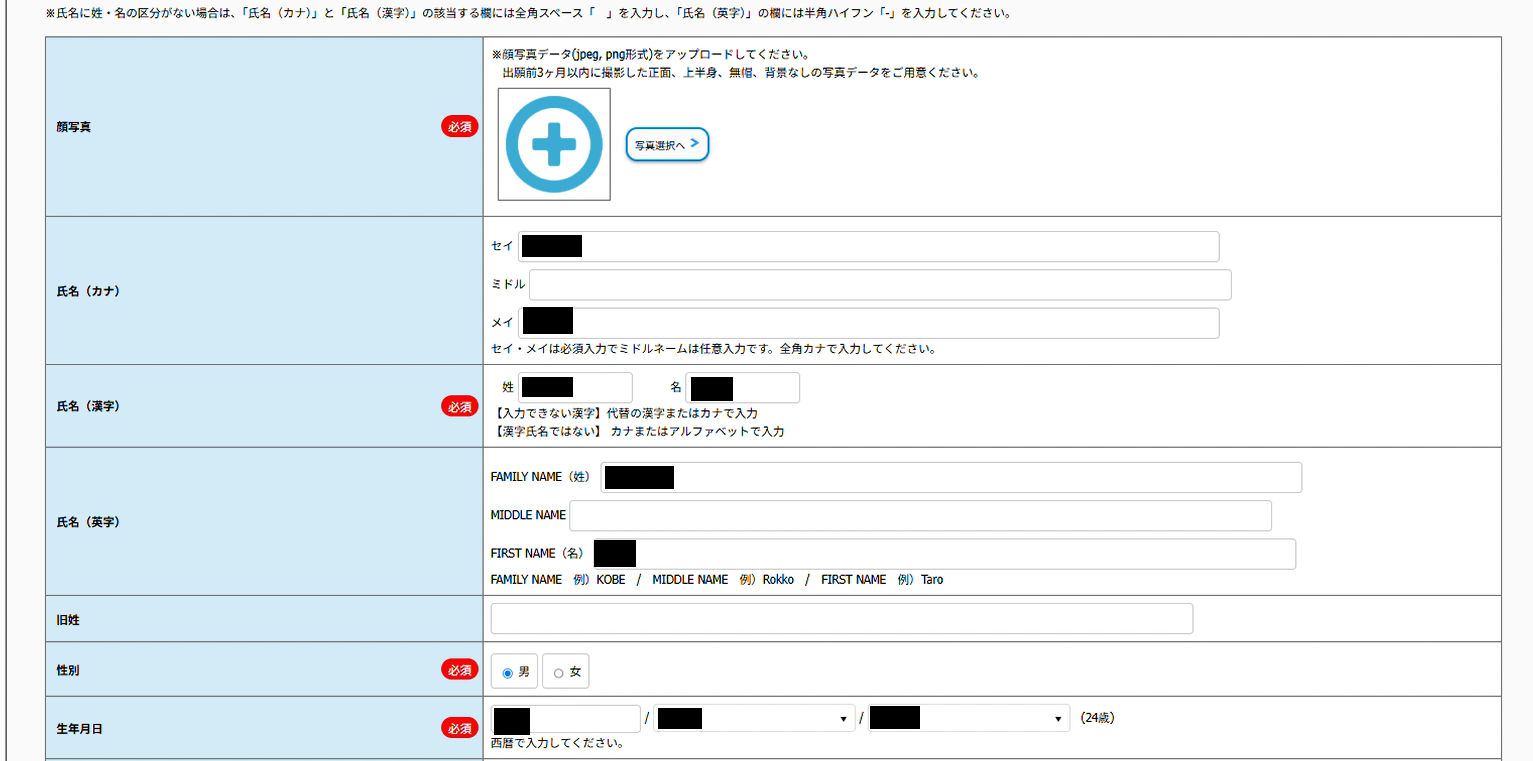This screenshot has height=761, width=1533.
Task: Click the blue plus photo upload icon
Action: (554, 144)
